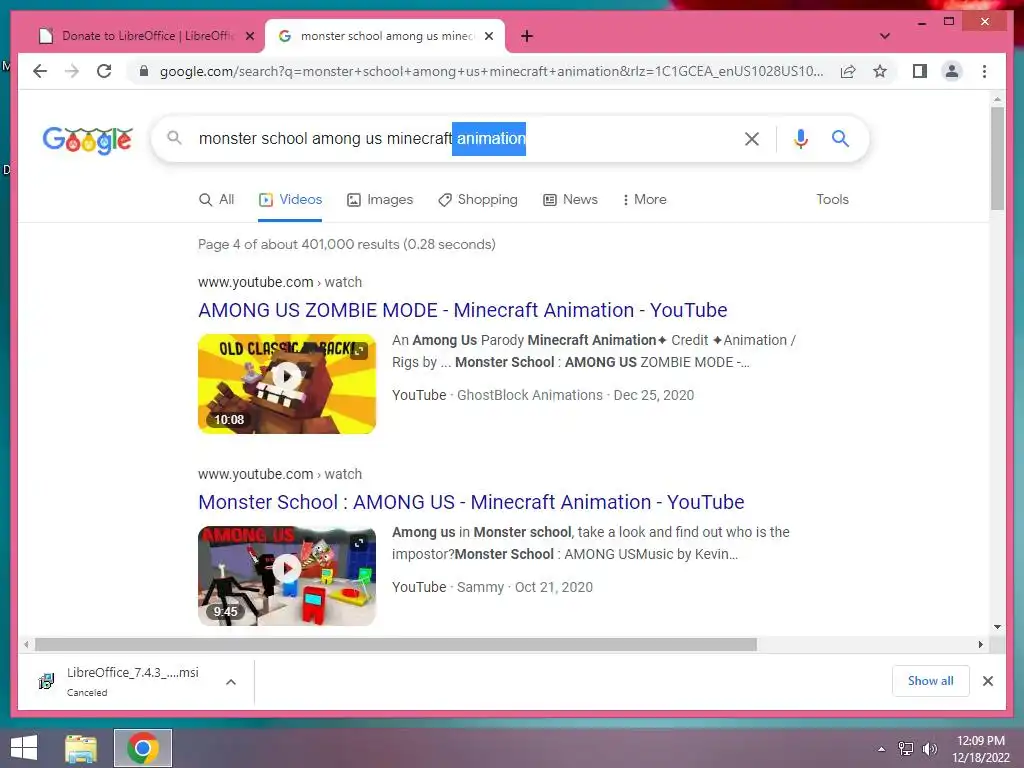Click the 'Page 4 of about 401,000 results' text
Screen dimensions: 1024x768
coord(347,244)
